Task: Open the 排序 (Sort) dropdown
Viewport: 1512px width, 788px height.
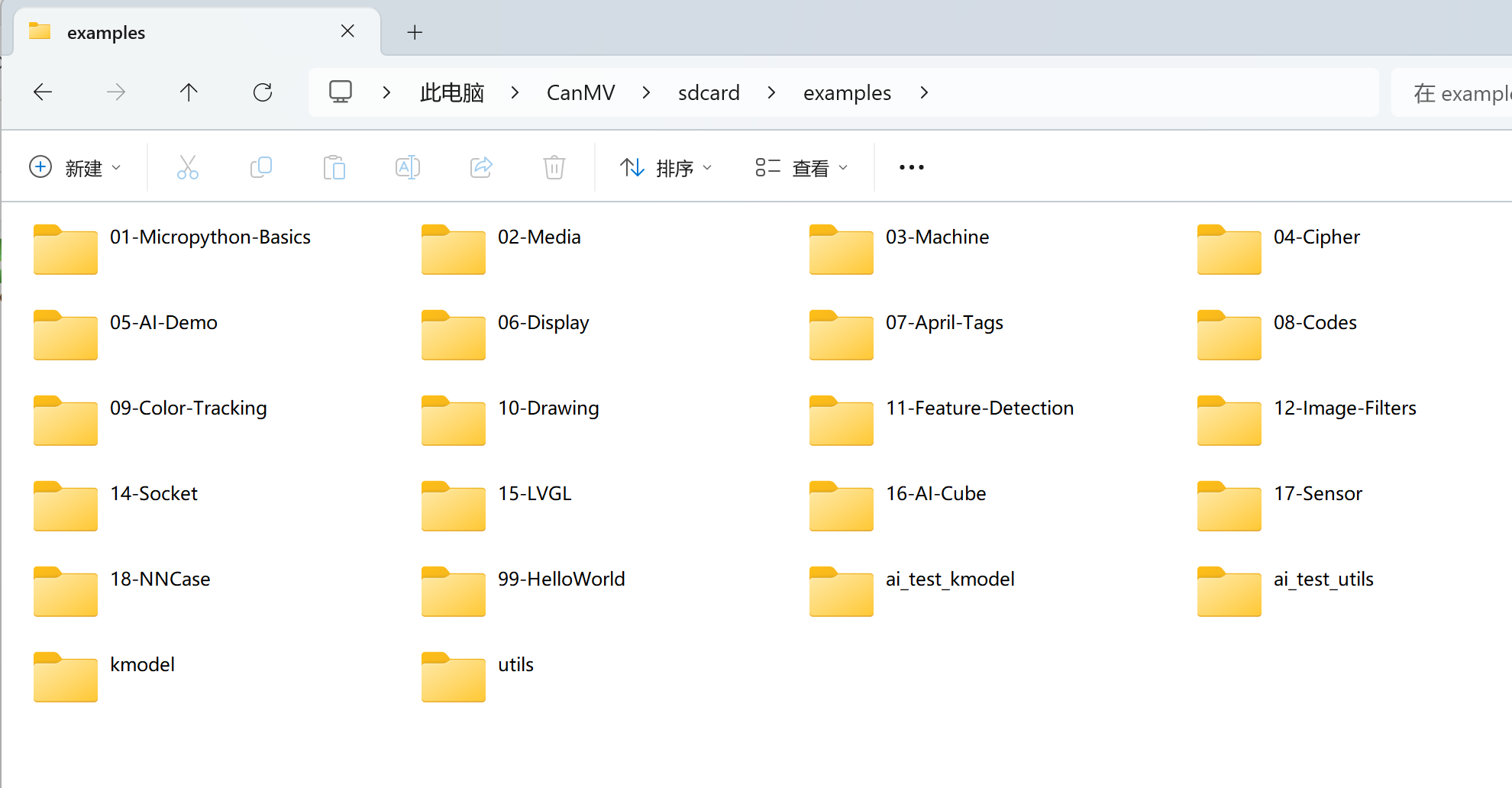Action: 666,167
